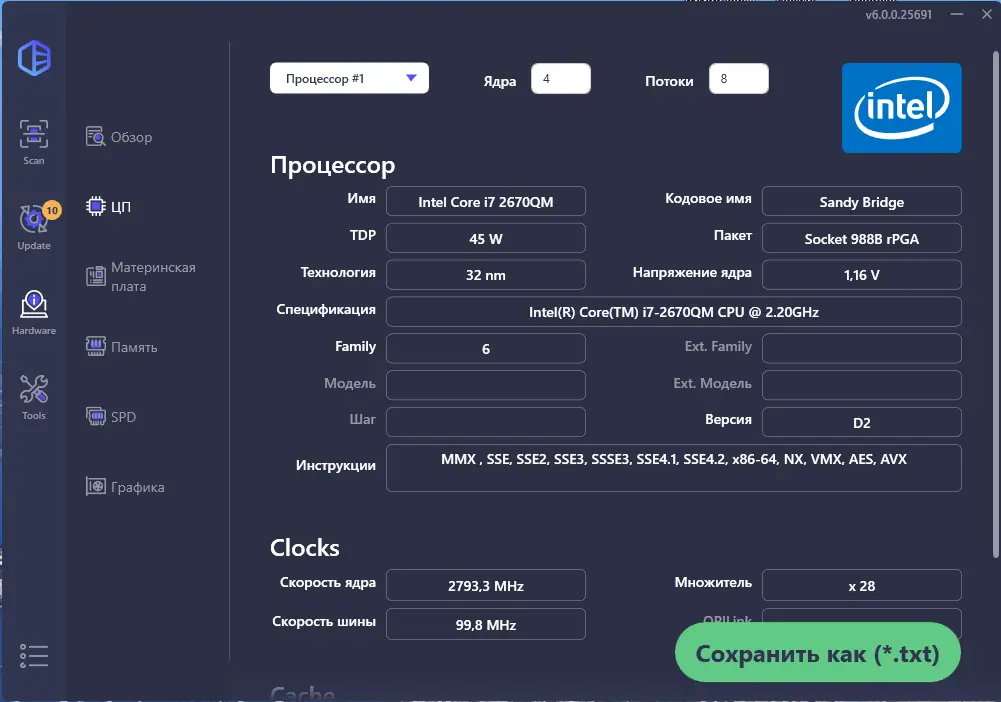Click the app logo icon in sidebar

tap(34, 58)
